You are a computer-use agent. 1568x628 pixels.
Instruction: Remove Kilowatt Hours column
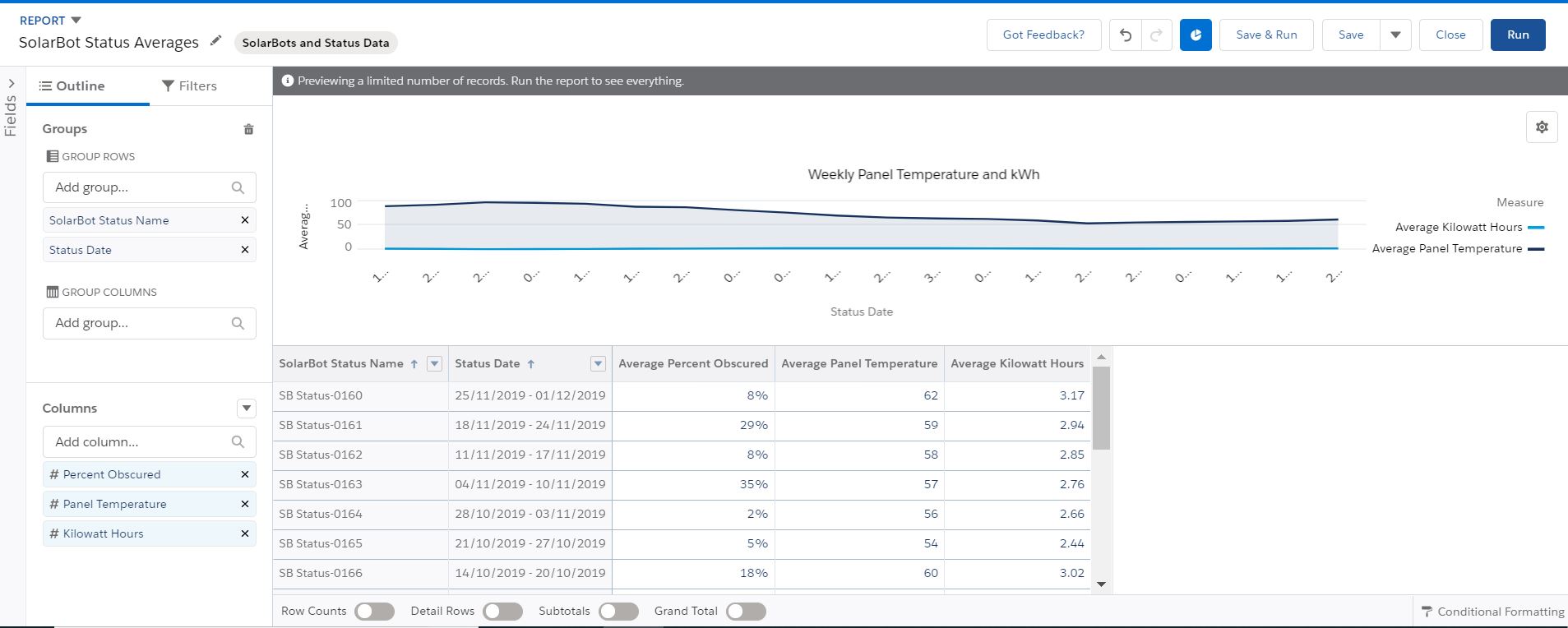[x=244, y=533]
